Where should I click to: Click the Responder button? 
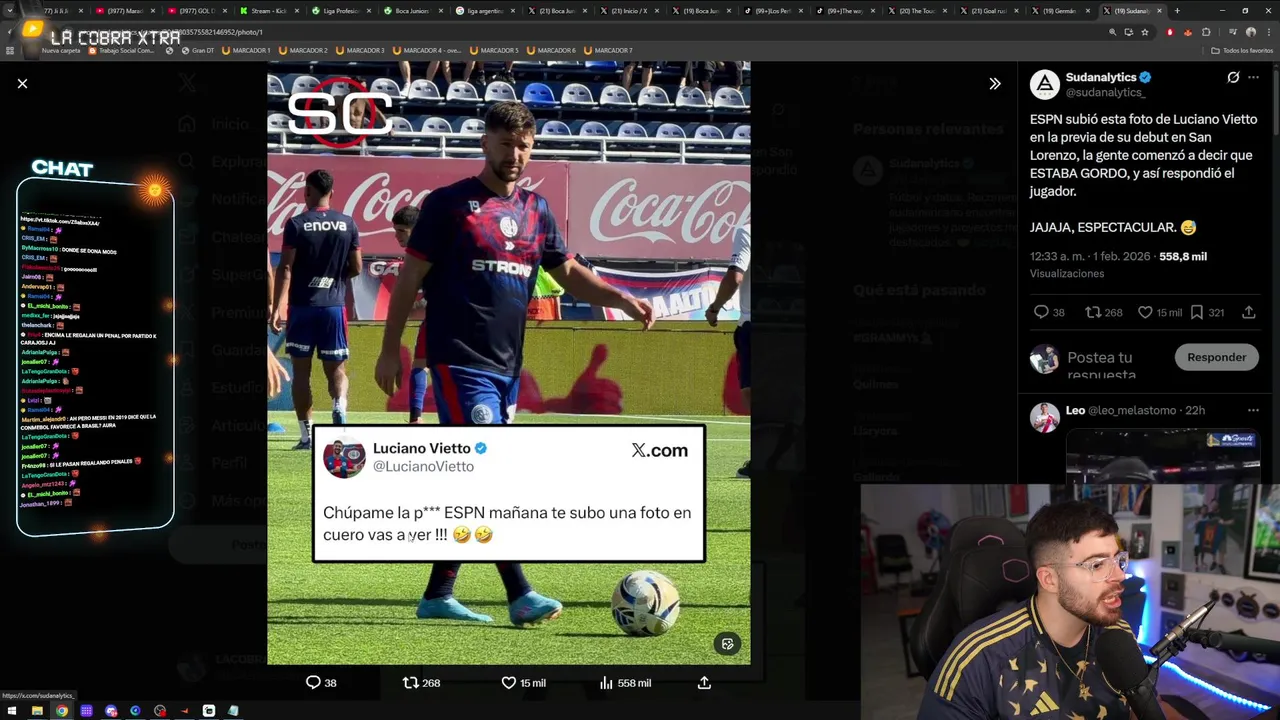[x=1216, y=357]
